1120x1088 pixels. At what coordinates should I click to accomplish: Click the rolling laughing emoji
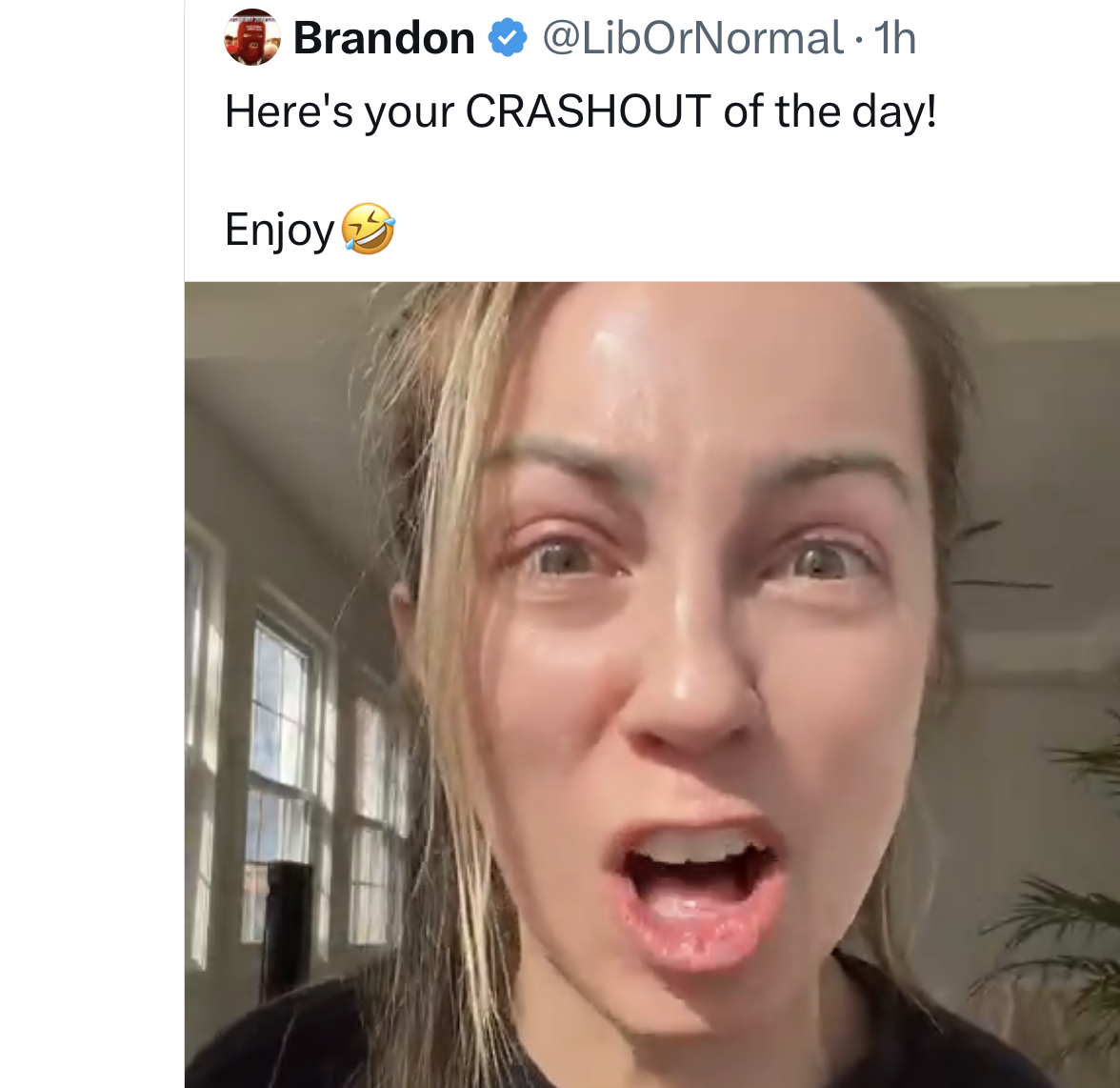click(368, 230)
